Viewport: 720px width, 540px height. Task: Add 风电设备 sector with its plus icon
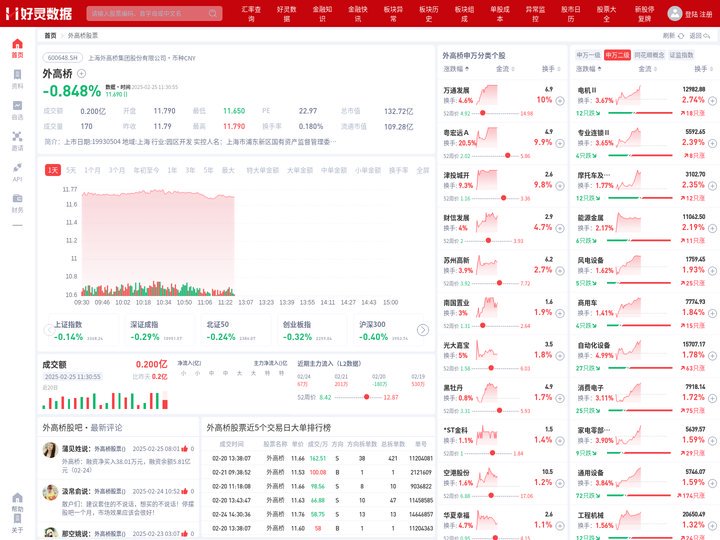tap(712, 270)
